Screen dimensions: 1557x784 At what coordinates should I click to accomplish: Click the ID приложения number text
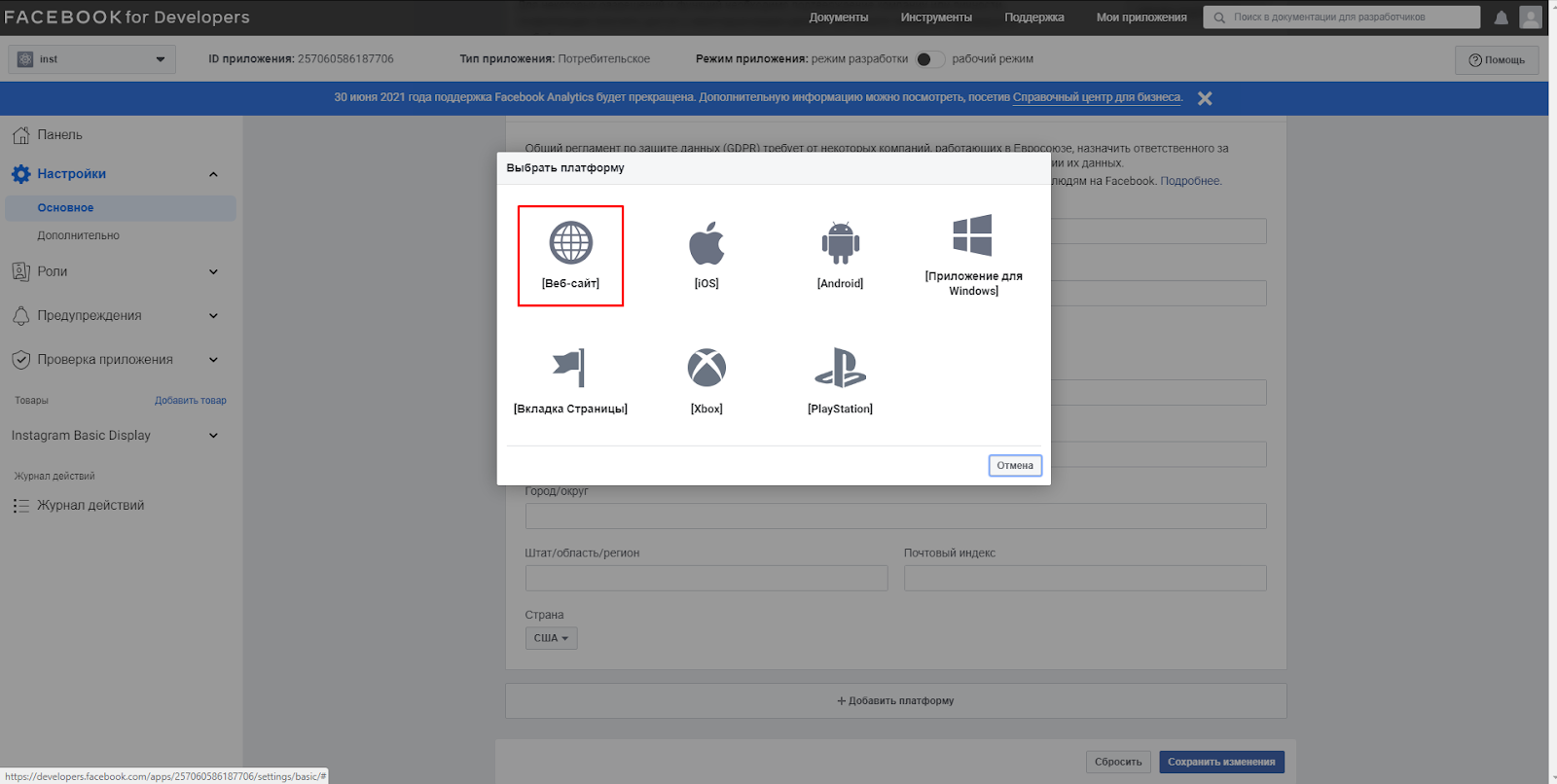345,59
